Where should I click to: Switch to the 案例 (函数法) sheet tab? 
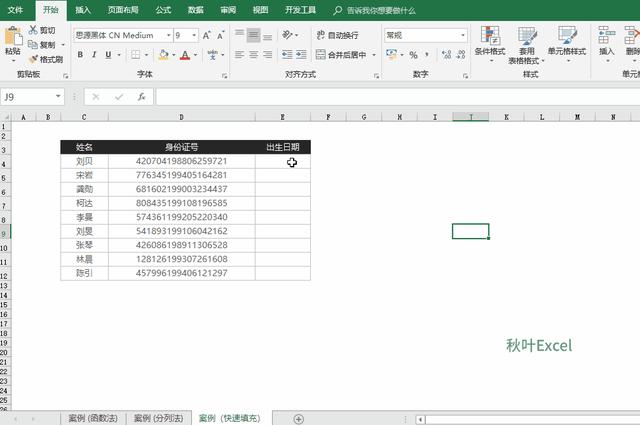tap(93, 418)
